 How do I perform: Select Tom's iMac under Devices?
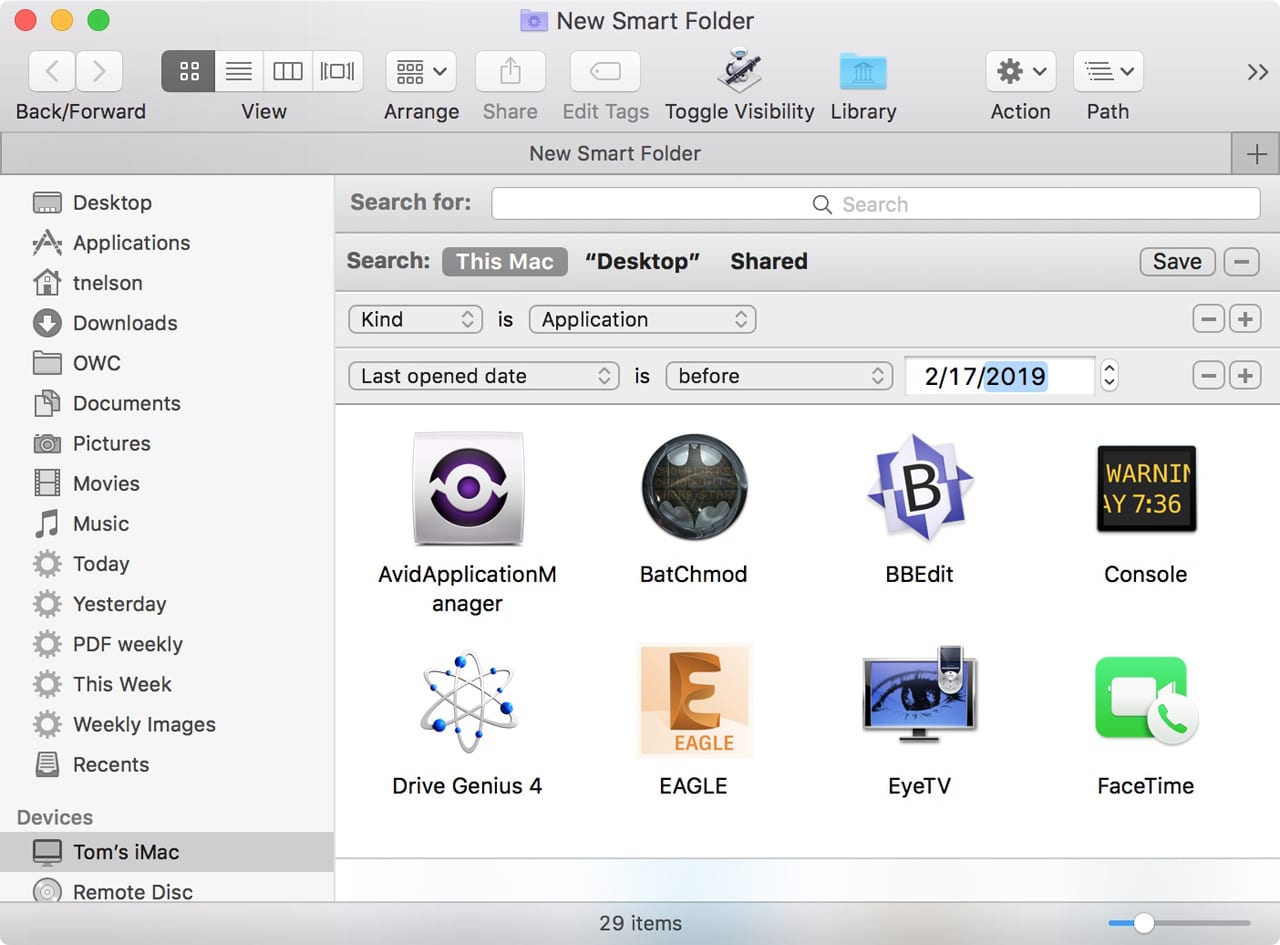(x=168, y=852)
